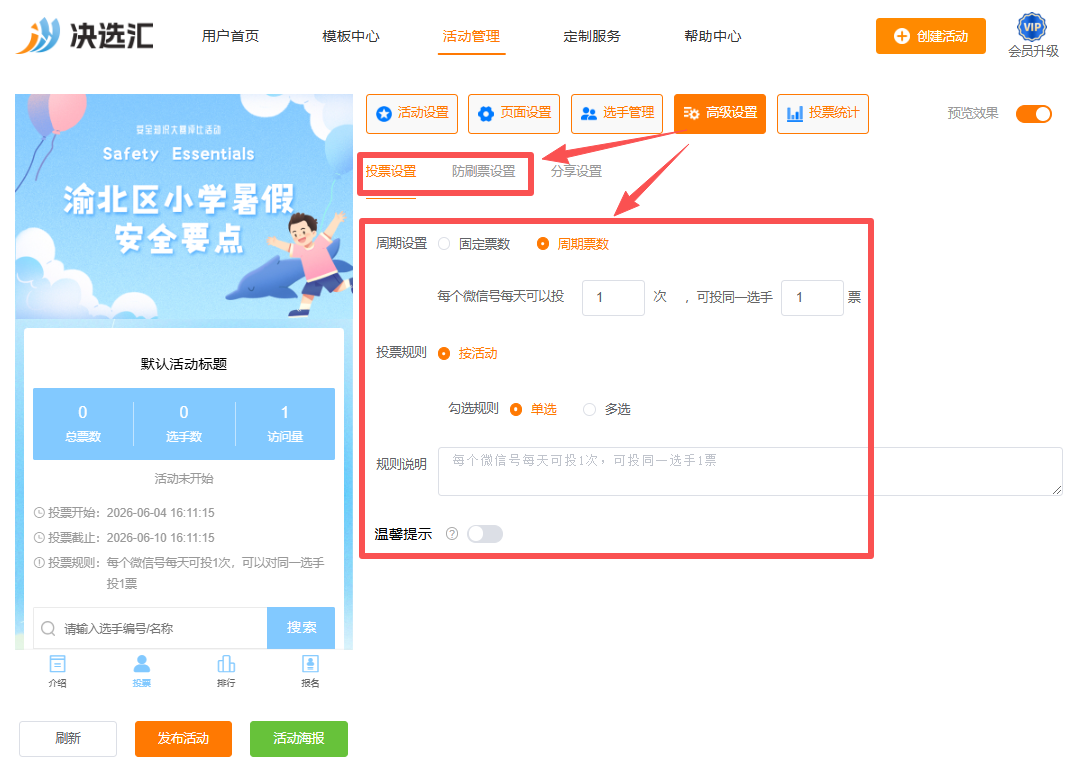Open 定制服务 in top navigation
The height and width of the screenshot is (778, 1071).
tap(592, 36)
